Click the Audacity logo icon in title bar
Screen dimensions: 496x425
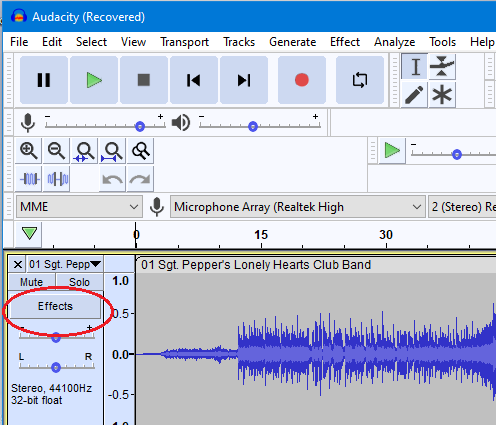[19, 16]
